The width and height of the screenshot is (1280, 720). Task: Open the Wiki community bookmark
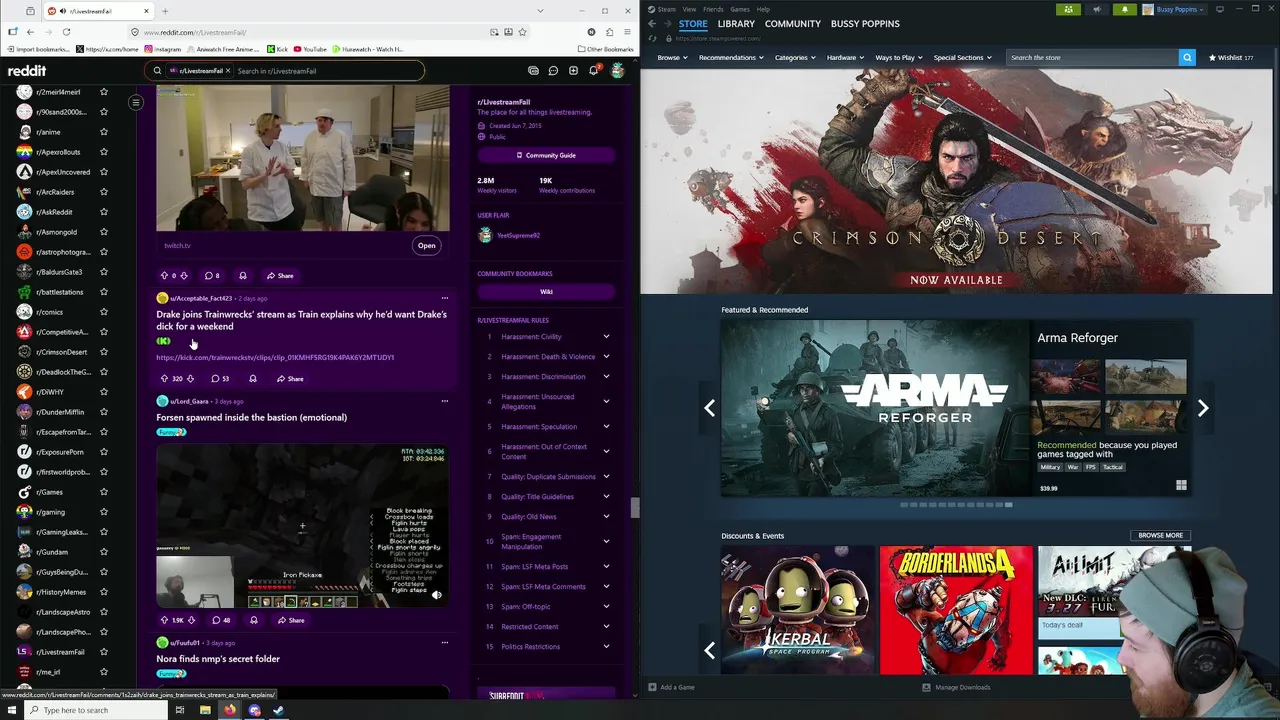click(546, 292)
